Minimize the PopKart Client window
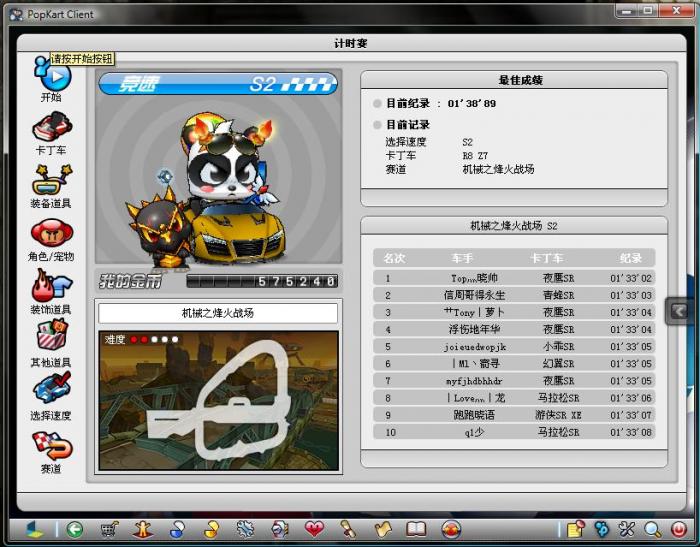Image resolution: width=700 pixels, height=547 pixels. pyautogui.click(x=627, y=10)
